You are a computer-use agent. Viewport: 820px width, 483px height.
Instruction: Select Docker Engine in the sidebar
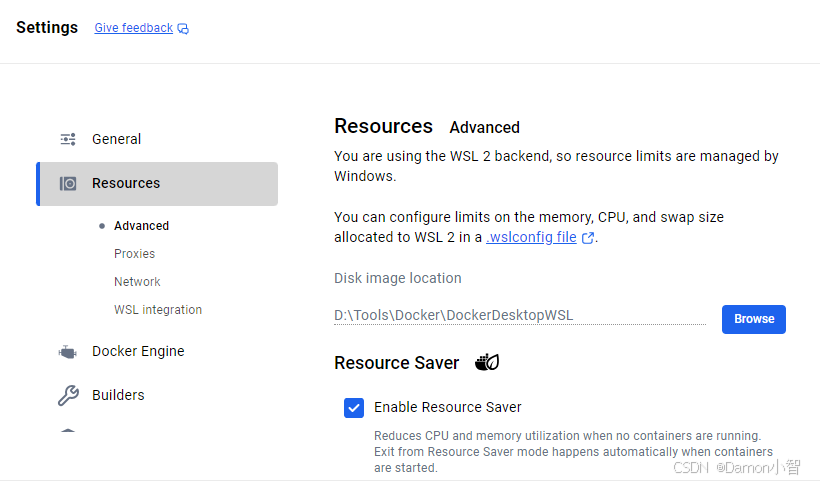[138, 351]
